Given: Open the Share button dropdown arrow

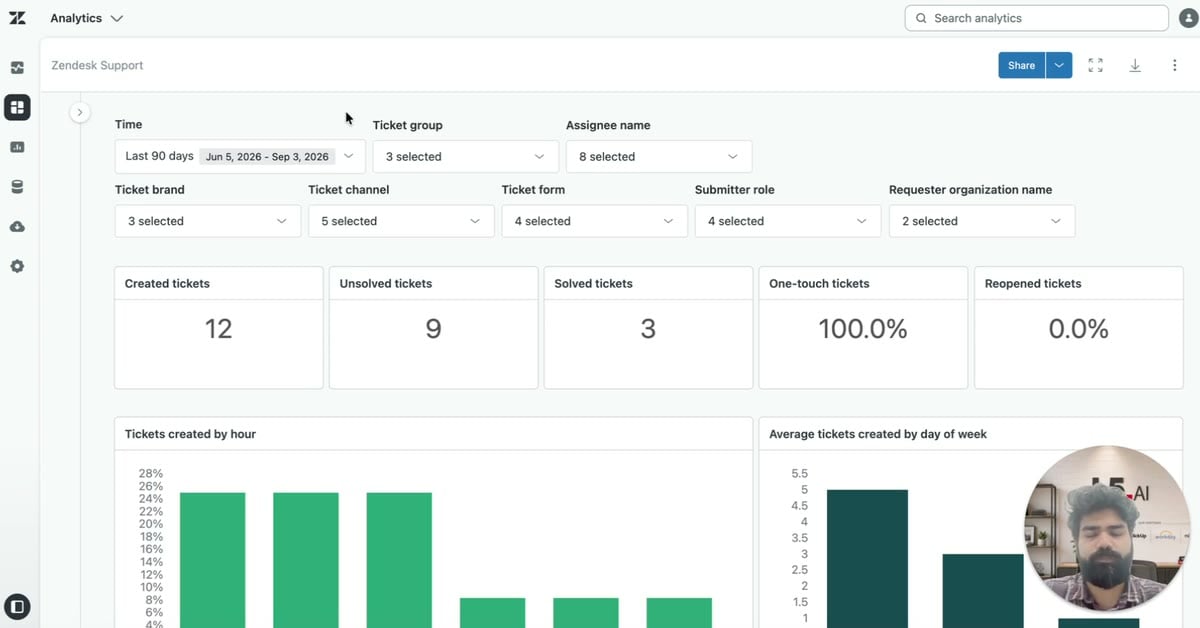Looking at the screenshot, I should click(x=1059, y=65).
